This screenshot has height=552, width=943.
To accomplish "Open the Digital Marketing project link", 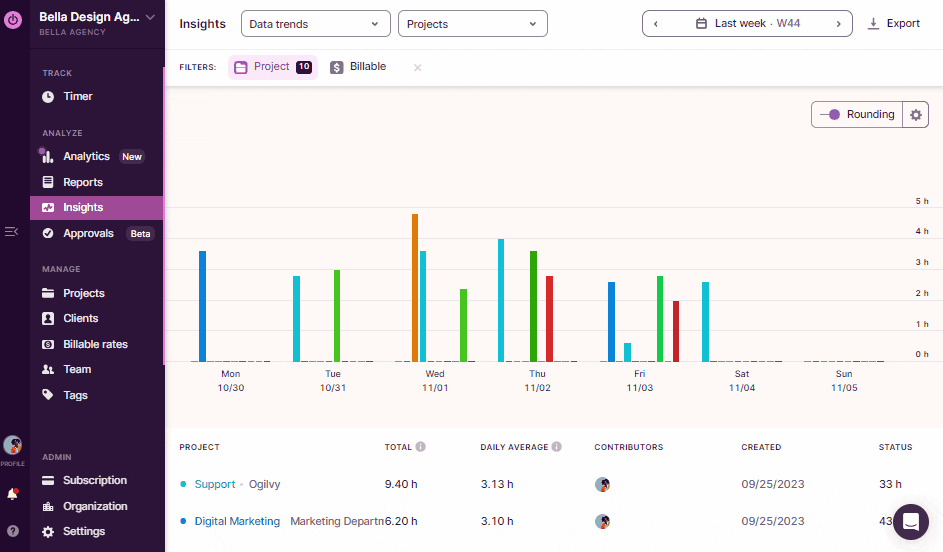I will [x=237, y=521].
